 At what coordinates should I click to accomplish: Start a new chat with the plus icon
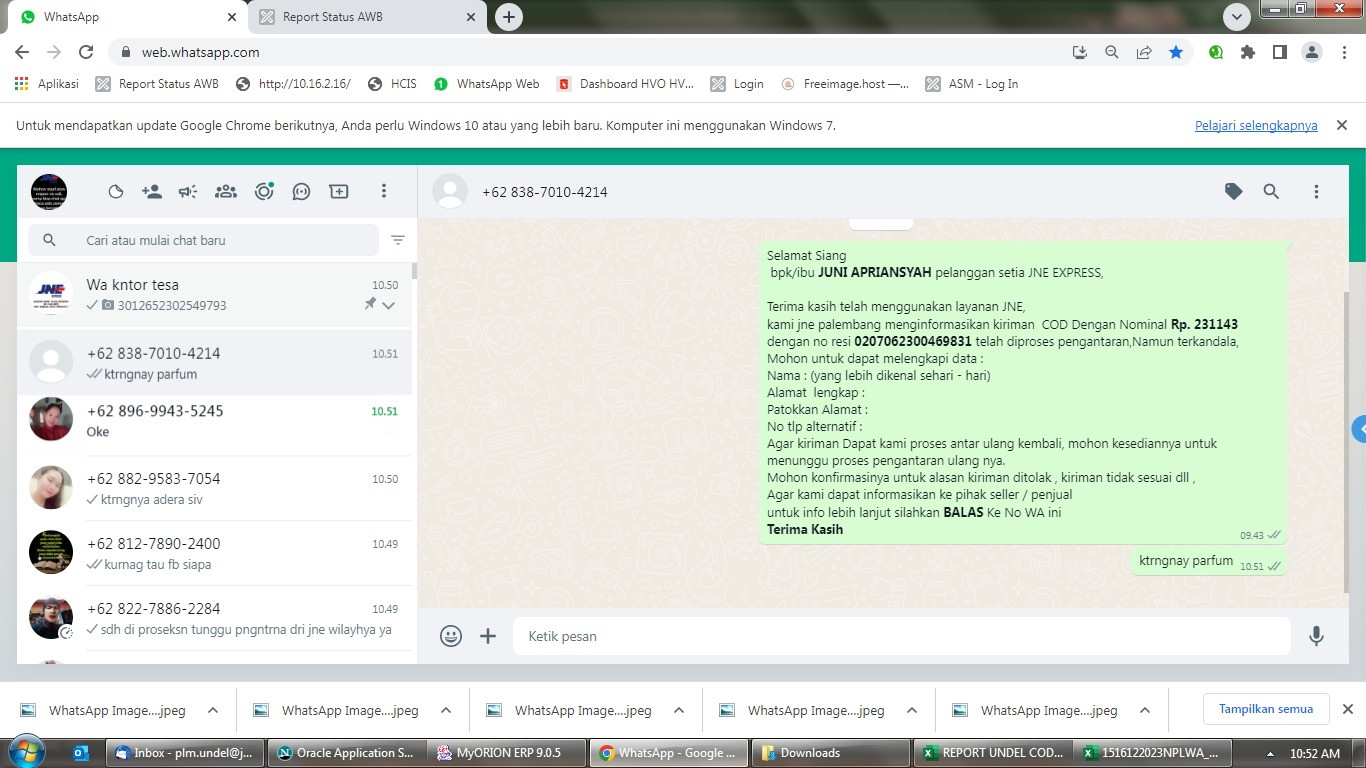click(339, 192)
